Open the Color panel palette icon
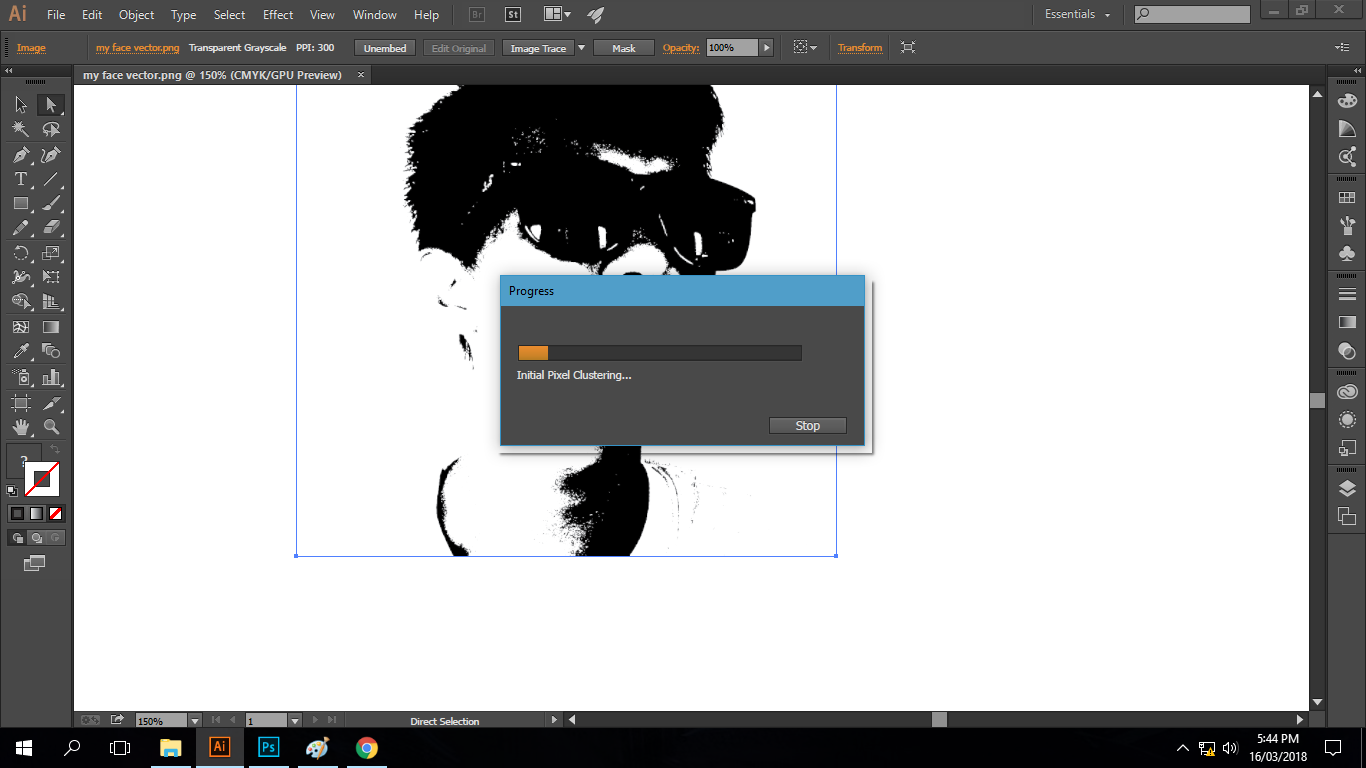 coord(1347,101)
